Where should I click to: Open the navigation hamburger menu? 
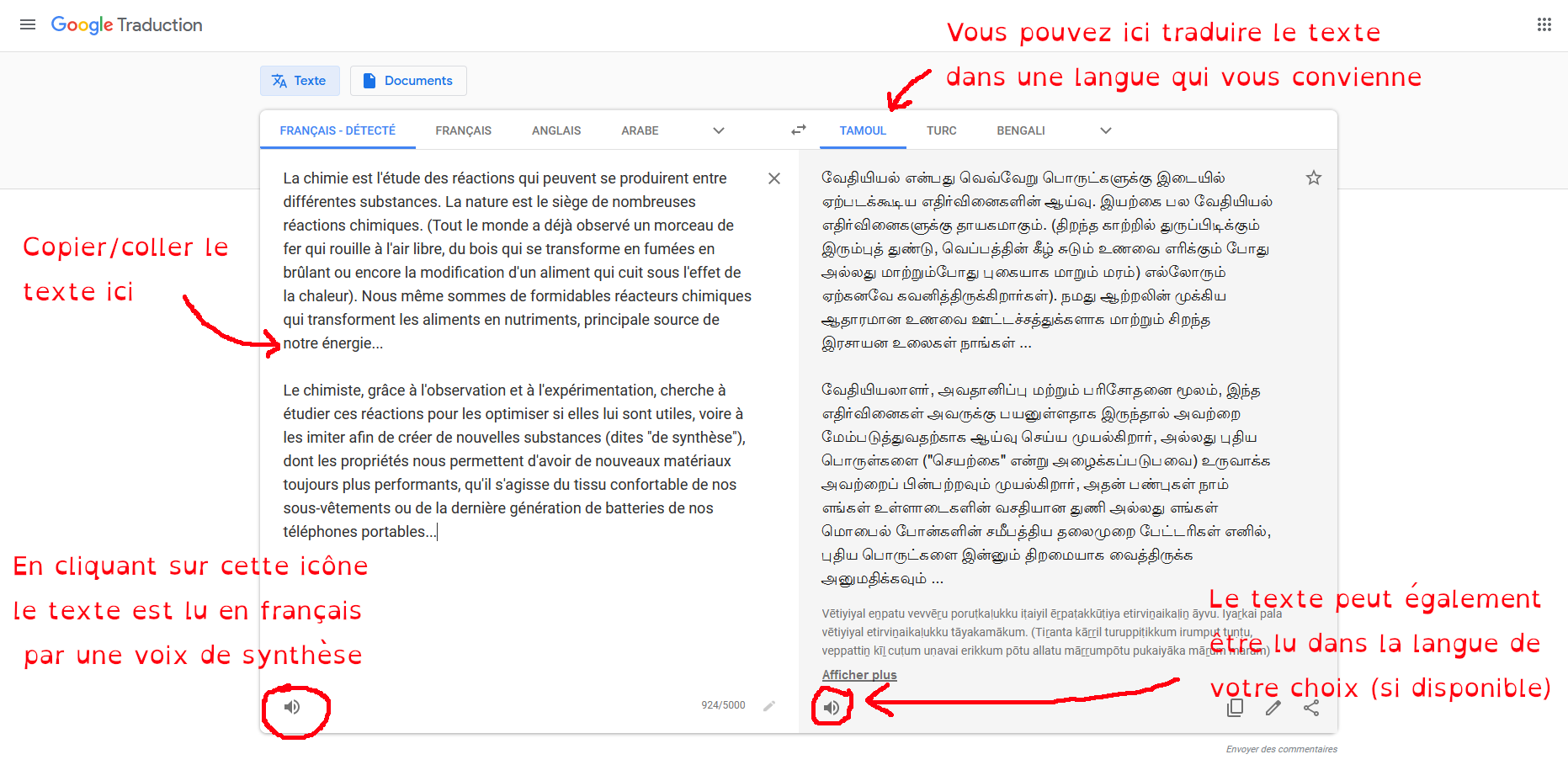(x=28, y=24)
